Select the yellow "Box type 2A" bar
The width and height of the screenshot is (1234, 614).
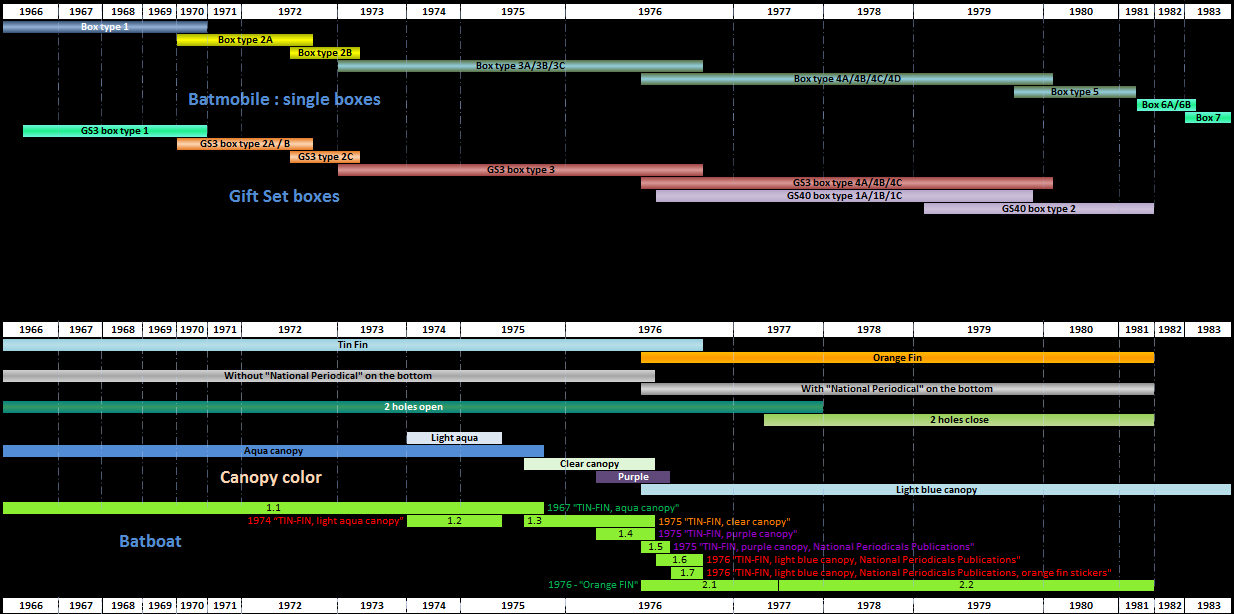click(245, 40)
